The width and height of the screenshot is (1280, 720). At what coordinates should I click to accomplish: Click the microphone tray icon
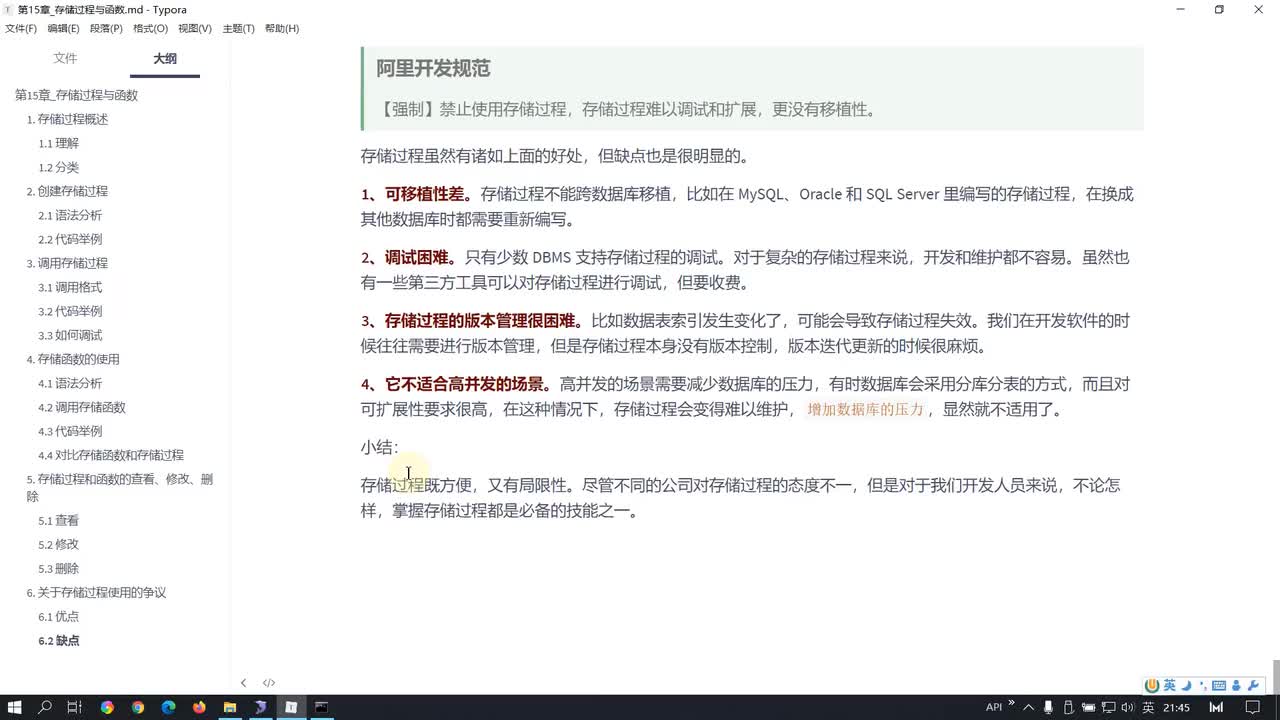(1048, 707)
